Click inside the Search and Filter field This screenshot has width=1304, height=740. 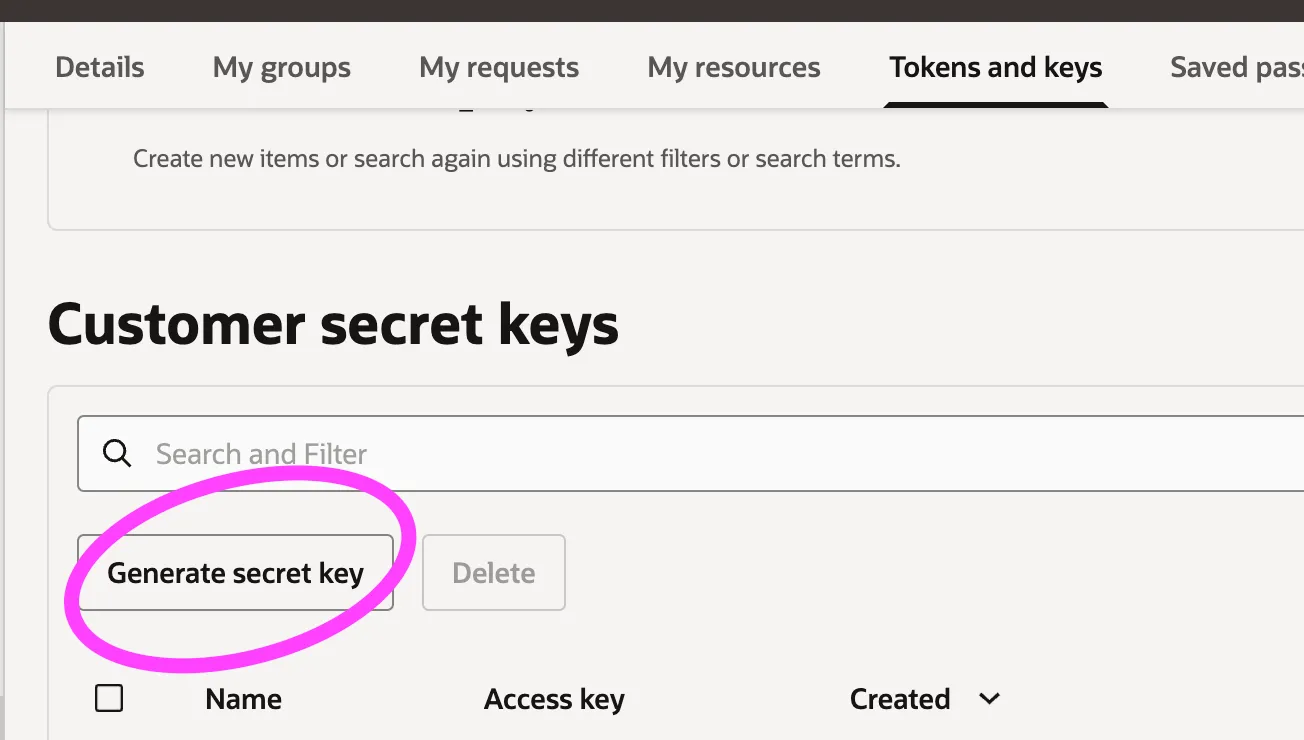click(400, 453)
